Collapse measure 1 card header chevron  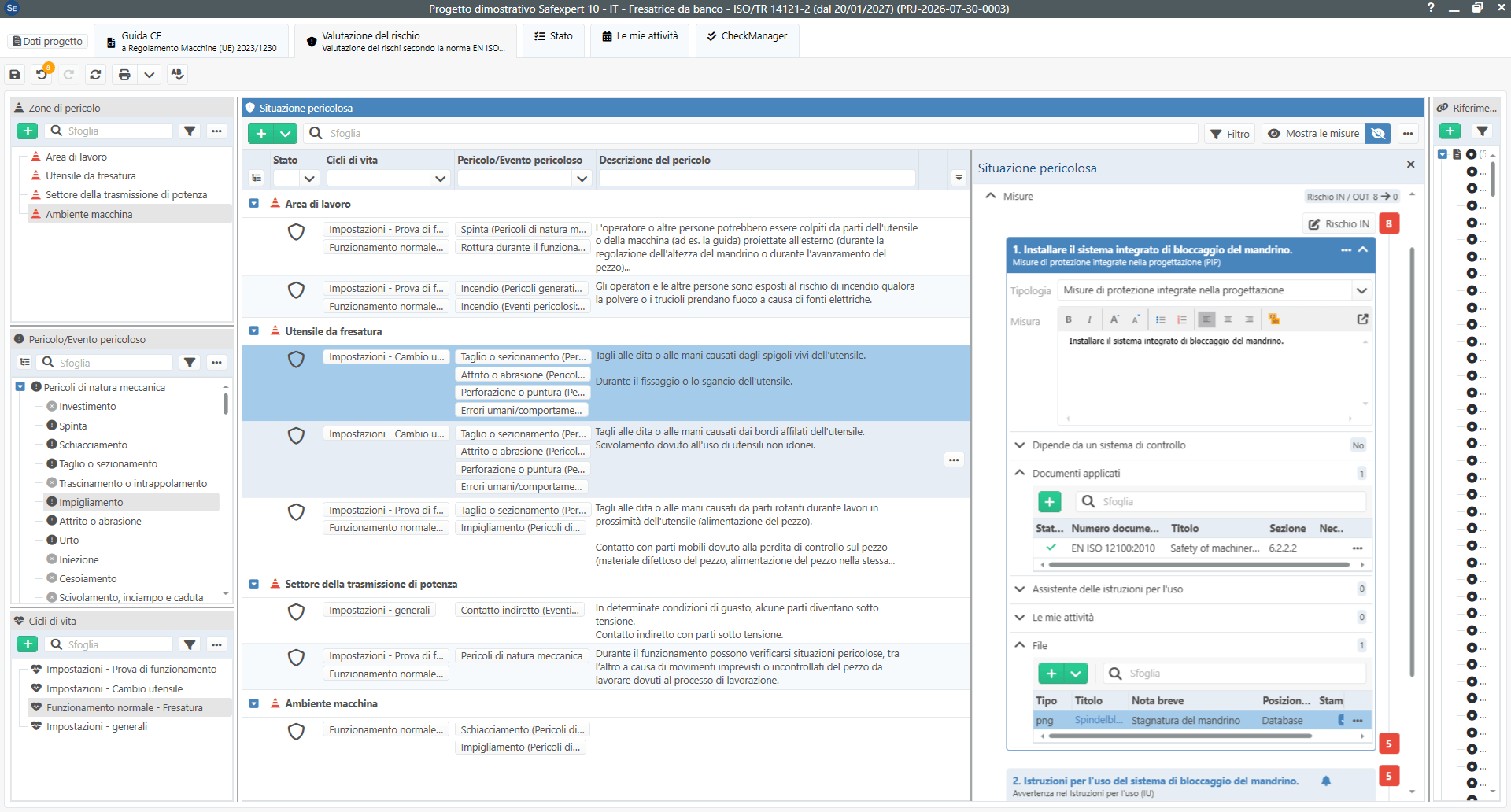click(1363, 249)
